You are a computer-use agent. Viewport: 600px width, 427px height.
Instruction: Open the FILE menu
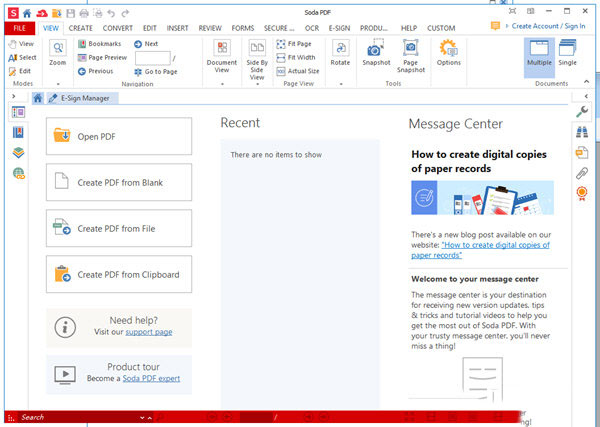coord(19,28)
